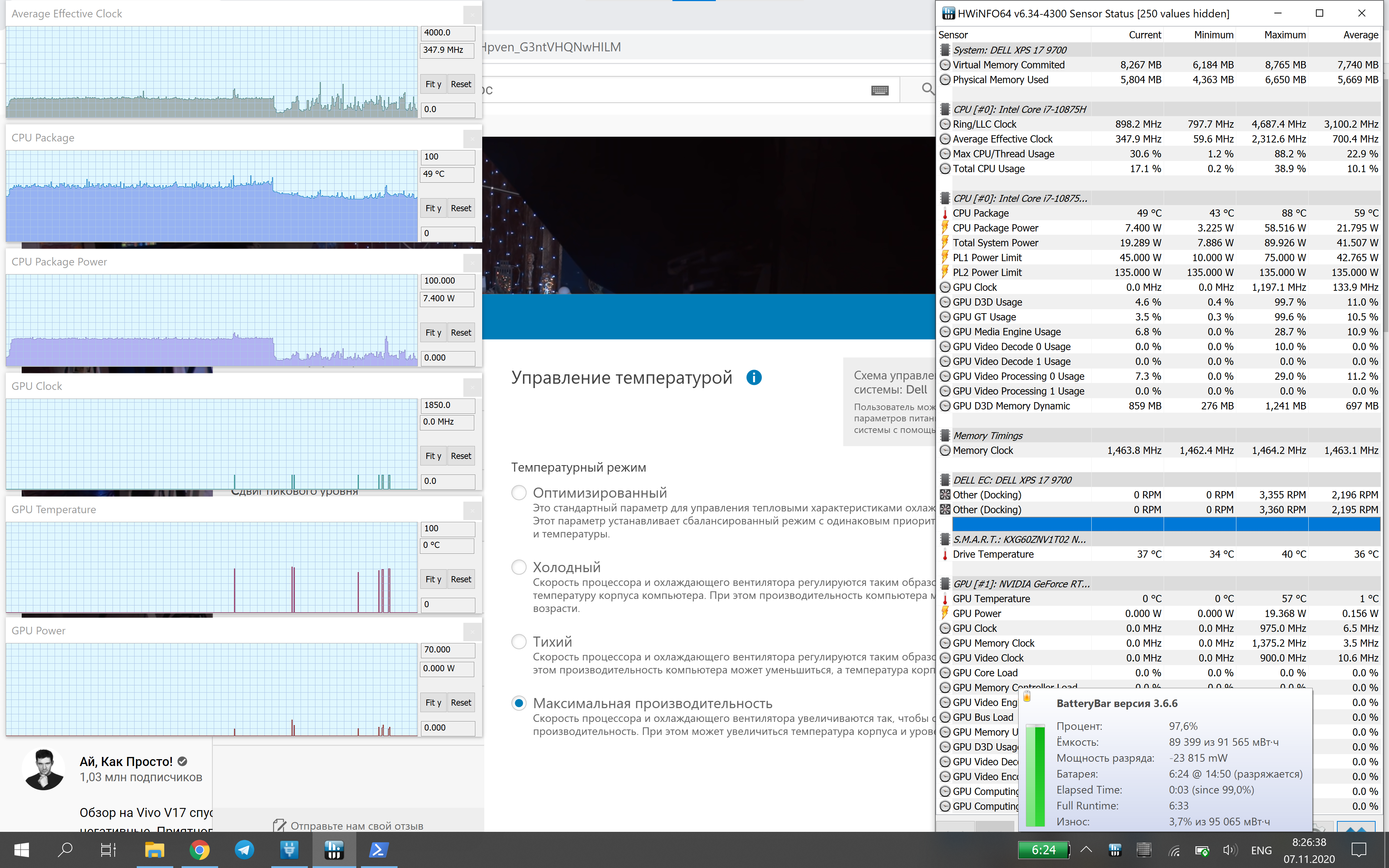Viewport: 1389px width, 868px height.
Task: Click Reset in CPU Package Power graph
Action: point(461,332)
